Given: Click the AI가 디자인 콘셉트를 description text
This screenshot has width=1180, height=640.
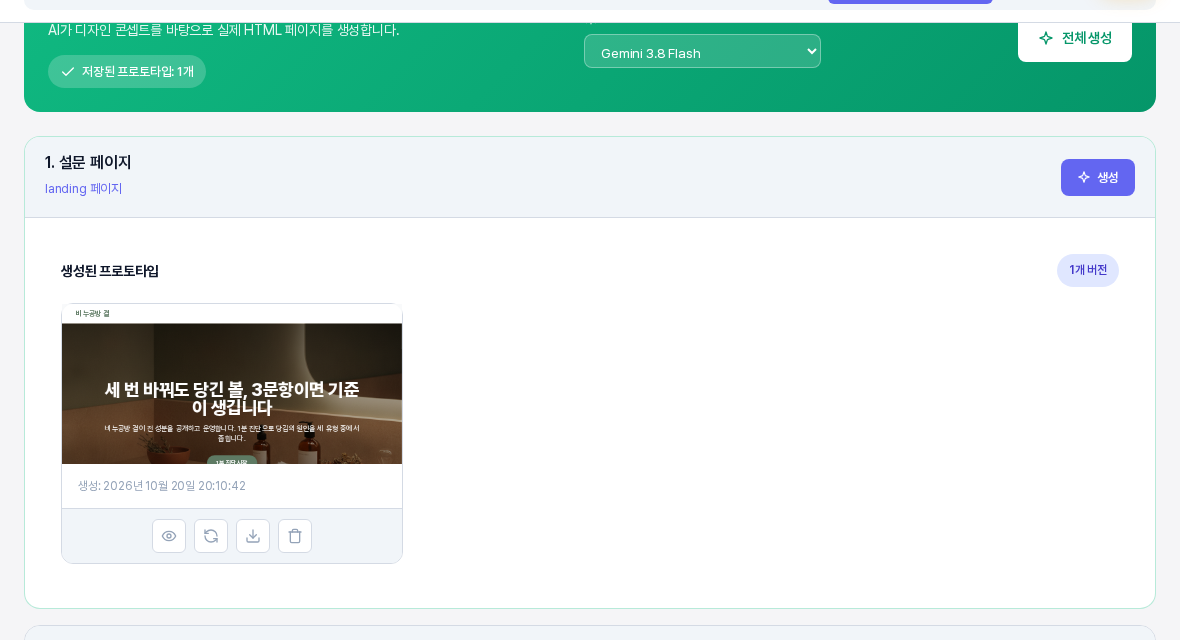Looking at the screenshot, I should tap(224, 30).
